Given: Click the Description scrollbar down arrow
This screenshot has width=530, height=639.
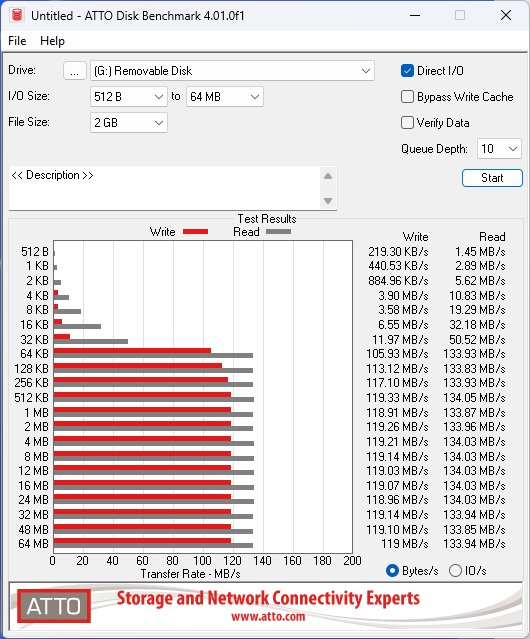Looking at the screenshot, I should click(328, 201).
